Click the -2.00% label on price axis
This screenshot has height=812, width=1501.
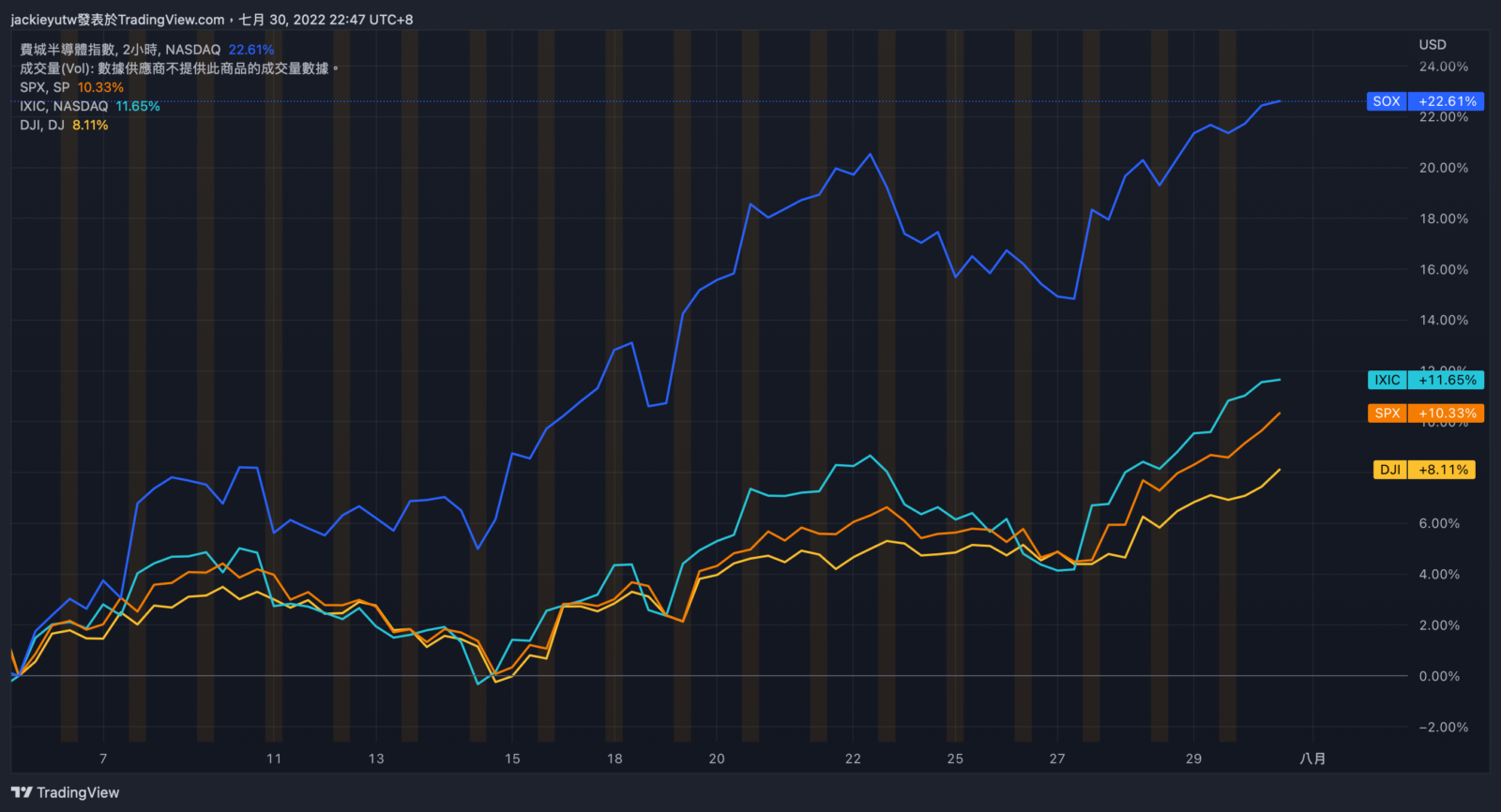coord(1443,727)
